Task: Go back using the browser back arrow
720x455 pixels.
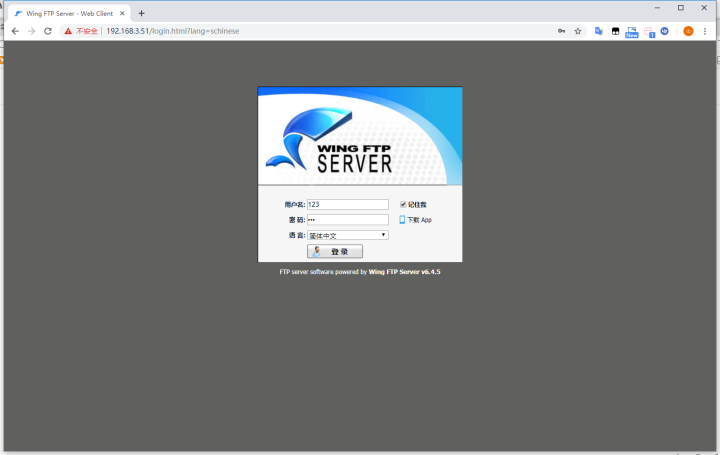Action: point(15,31)
